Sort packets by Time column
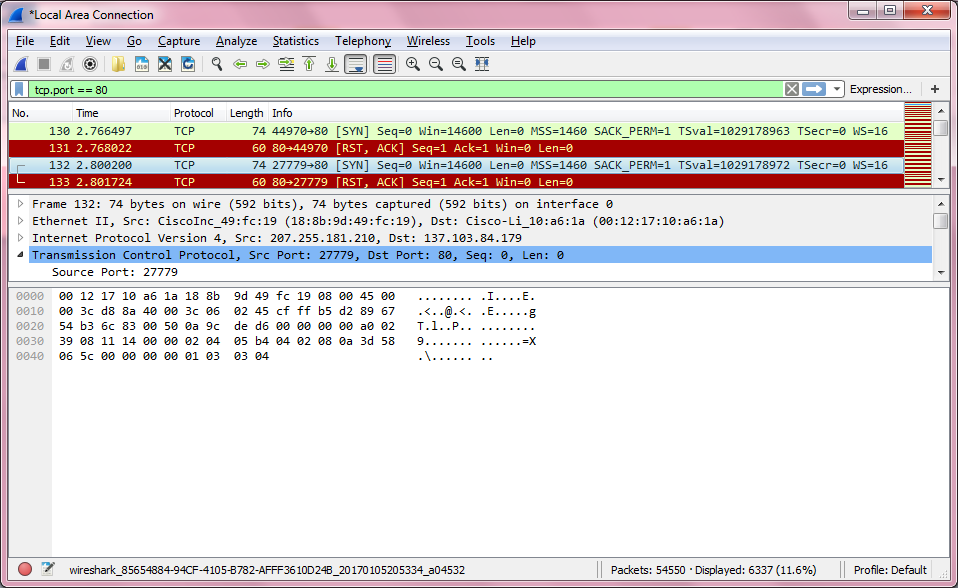 [122, 113]
